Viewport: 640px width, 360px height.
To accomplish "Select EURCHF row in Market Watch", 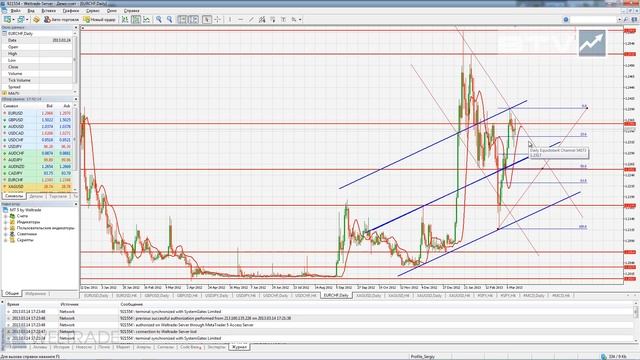I will tap(37, 180).
